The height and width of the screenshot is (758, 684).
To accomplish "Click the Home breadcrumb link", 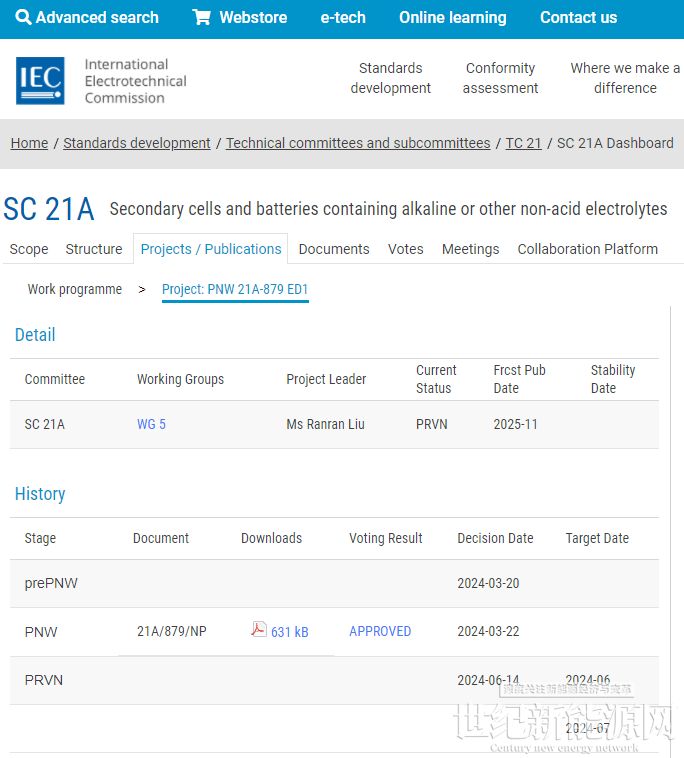I will tap(29, 143).
